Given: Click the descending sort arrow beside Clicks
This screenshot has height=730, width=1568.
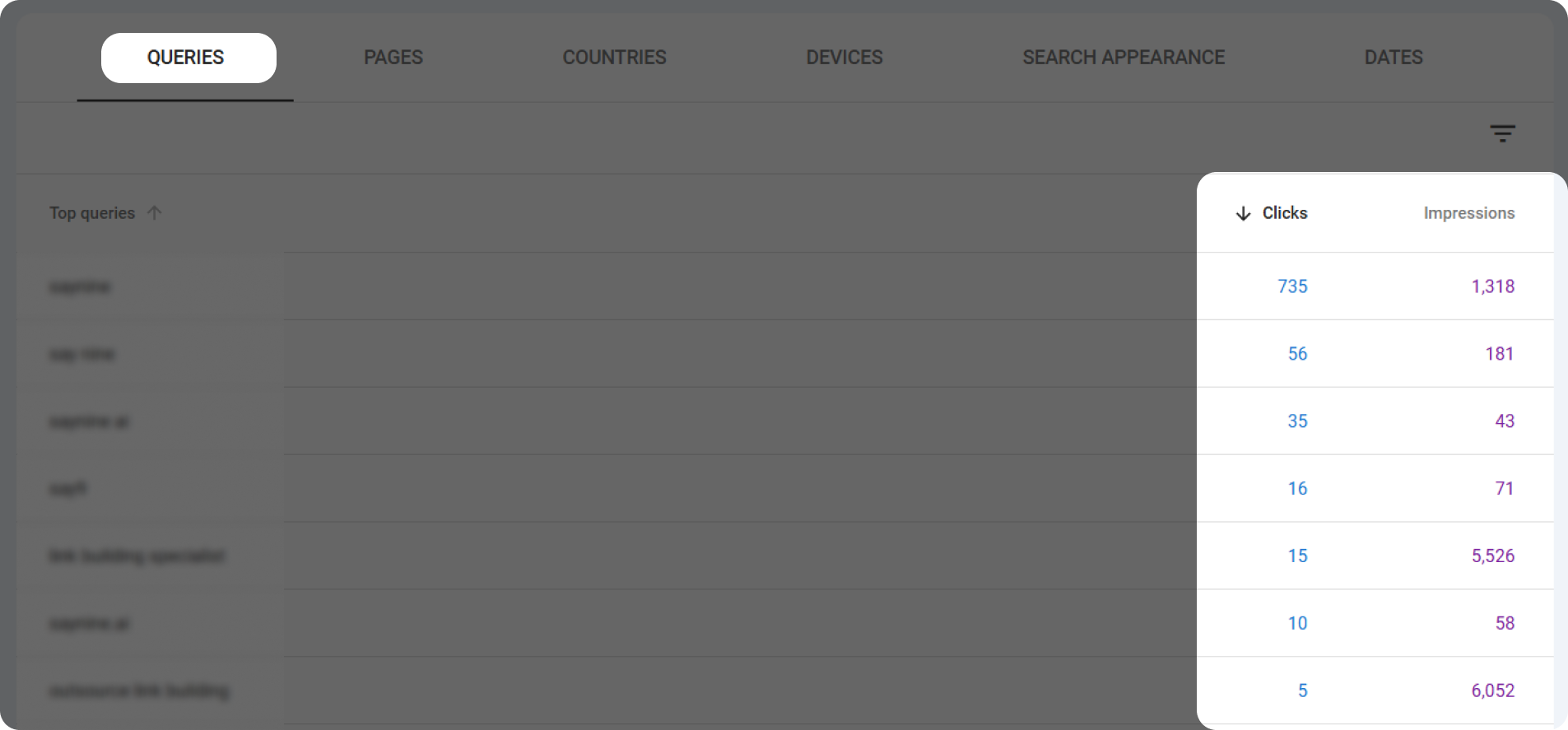Looking at the screenshot, I should pyautogui.click(x=1242, y=213).
